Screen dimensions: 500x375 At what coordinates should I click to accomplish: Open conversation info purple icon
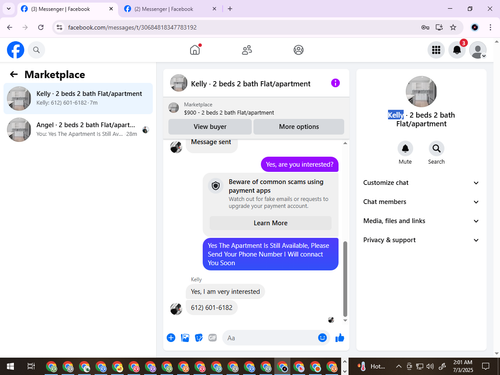pyautogui.click(x=335, y=83)
